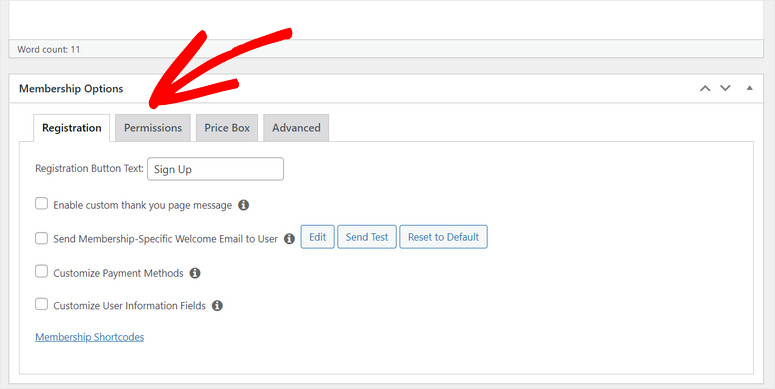
Task: Toggle Customize User Information Fields checkbox
Action: click(42, 304)
